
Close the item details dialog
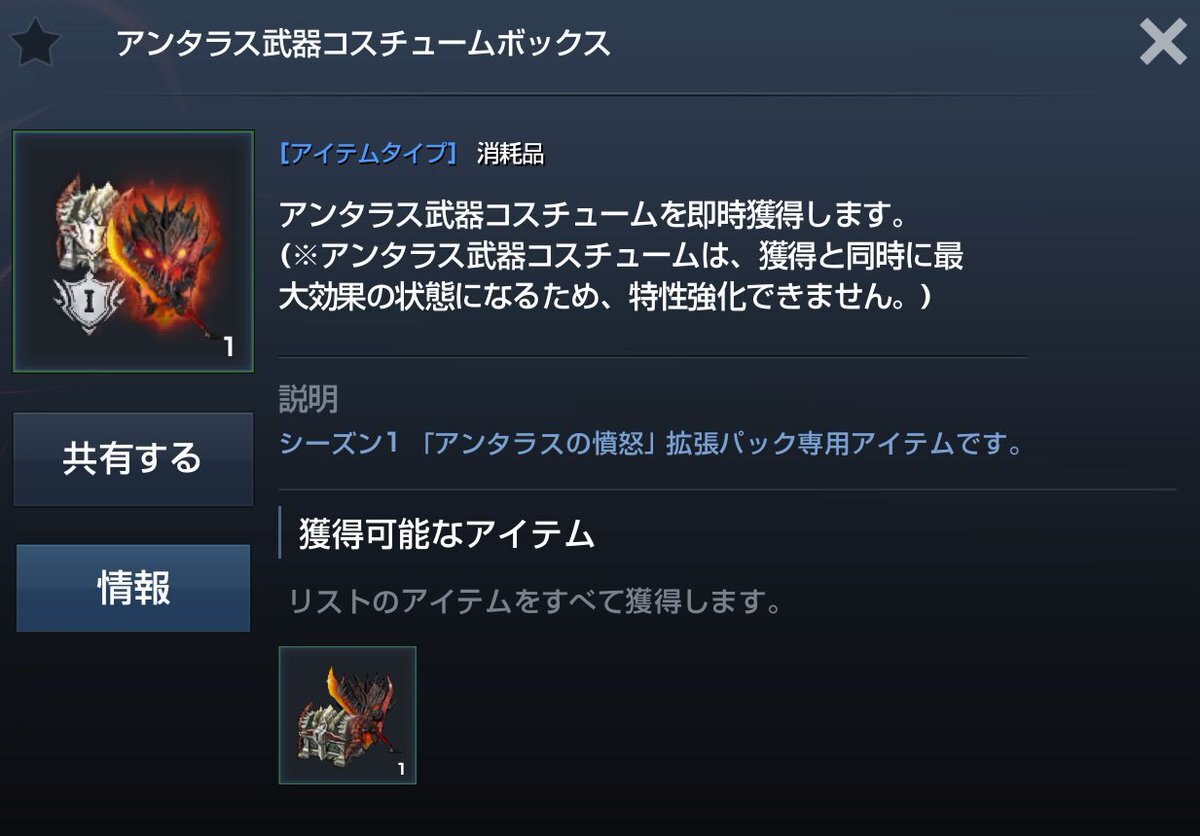point(1163,42)
